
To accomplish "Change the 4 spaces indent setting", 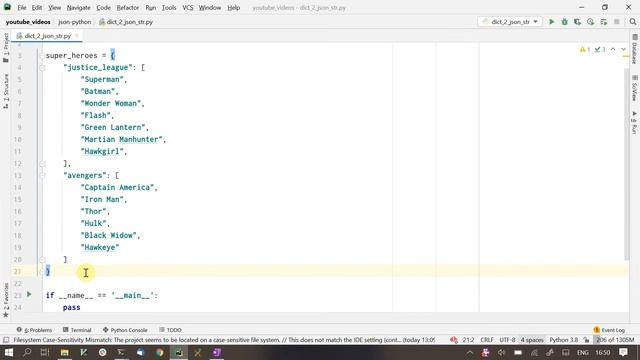I will 532,340.
